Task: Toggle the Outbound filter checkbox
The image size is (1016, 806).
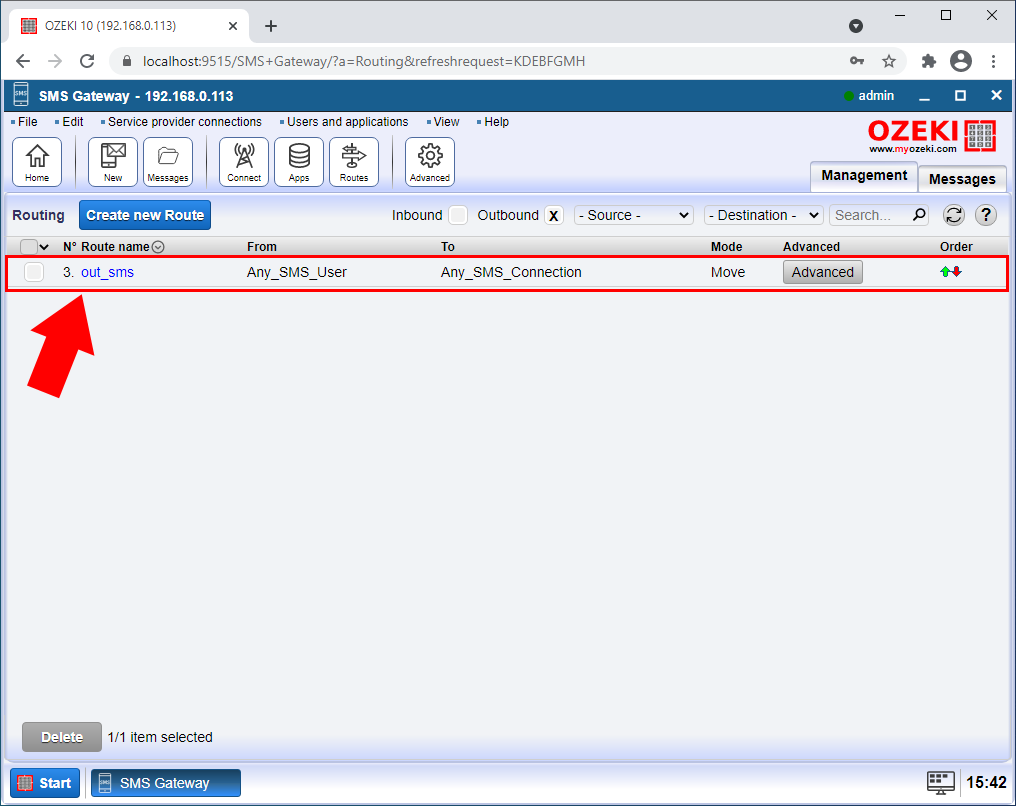Action: [x=554, y=215]
